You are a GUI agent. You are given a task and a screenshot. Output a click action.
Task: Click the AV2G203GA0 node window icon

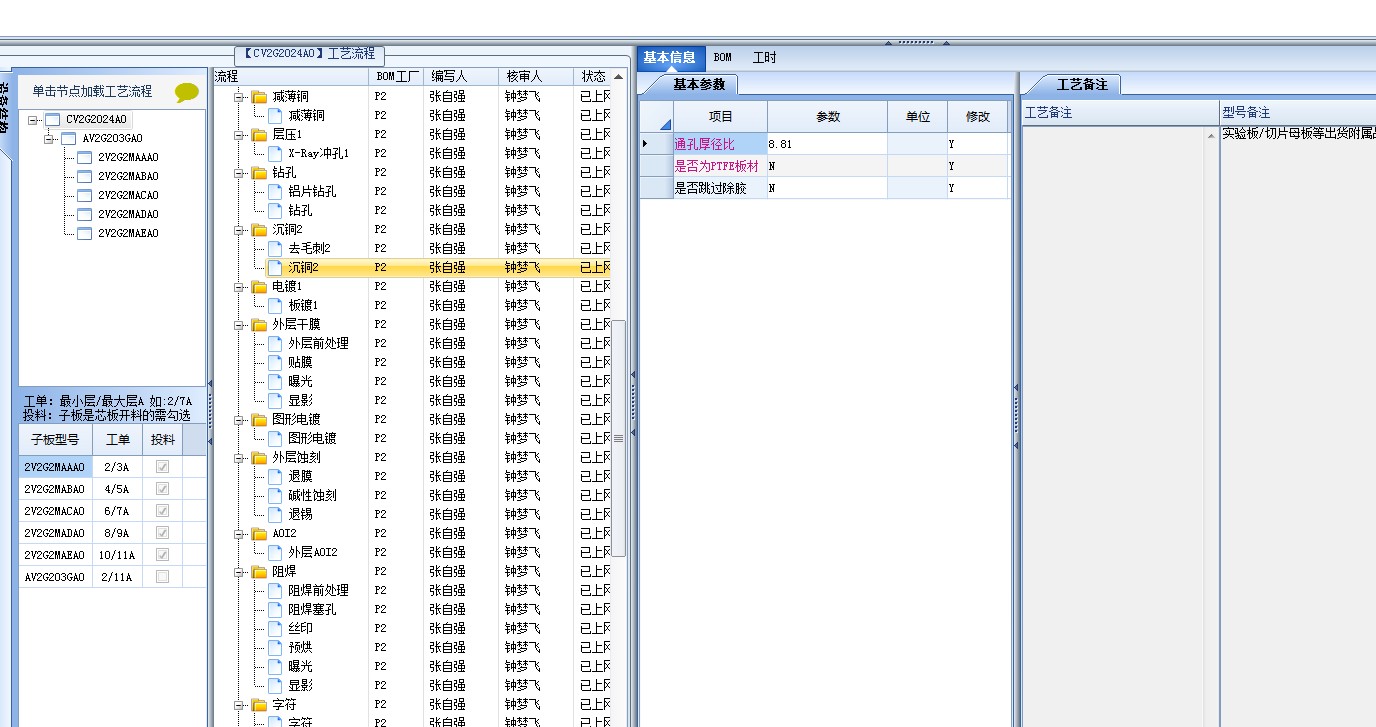[69, 139]
